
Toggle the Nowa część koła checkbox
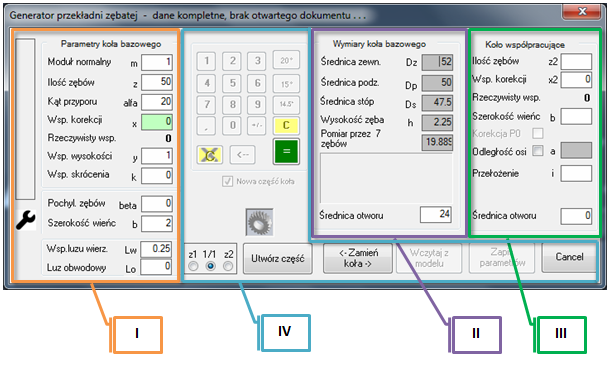tap(227, 181)
